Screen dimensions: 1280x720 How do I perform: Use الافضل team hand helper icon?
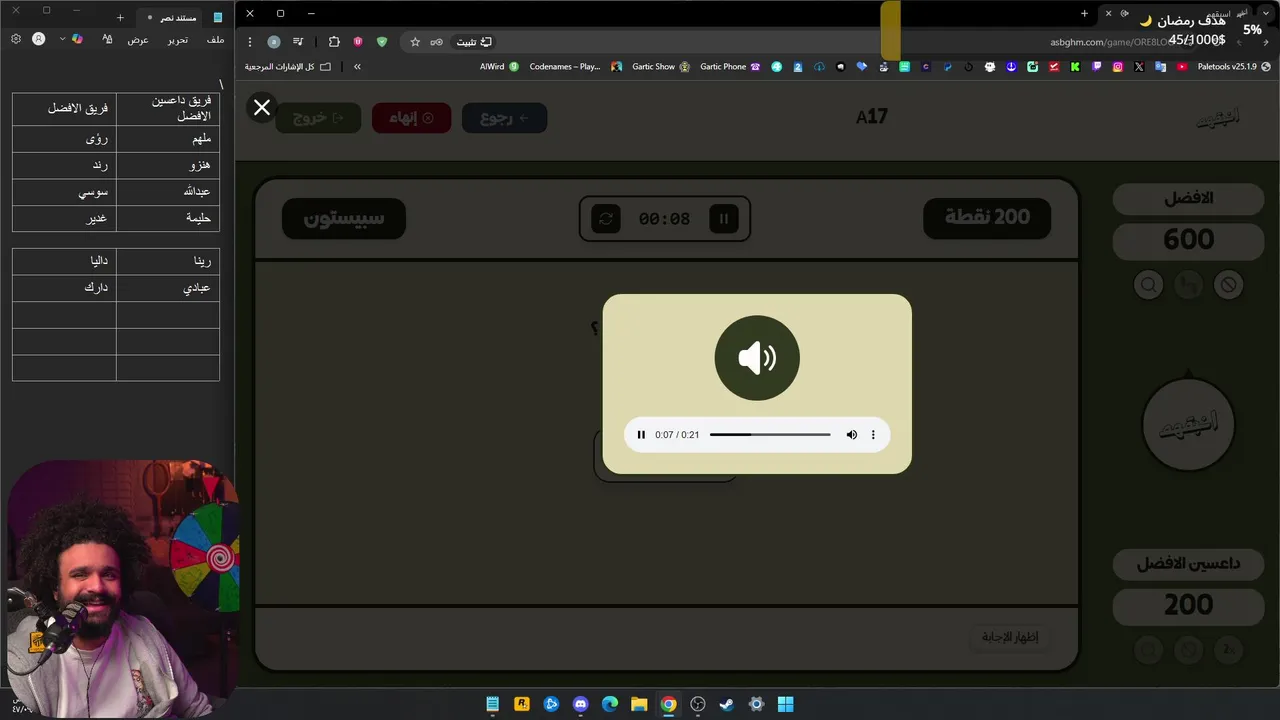1188,285
